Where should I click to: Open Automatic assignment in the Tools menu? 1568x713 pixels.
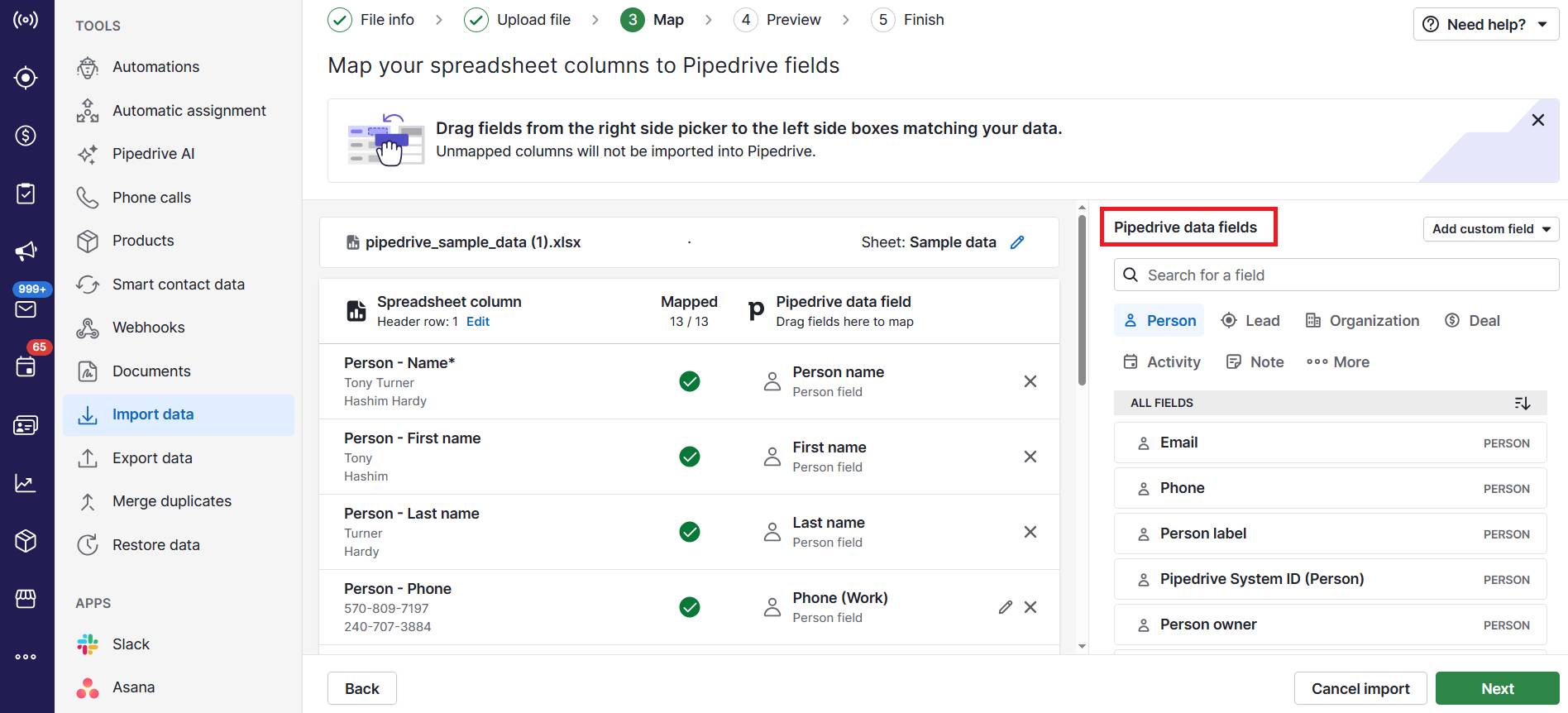tap(179, 111)
